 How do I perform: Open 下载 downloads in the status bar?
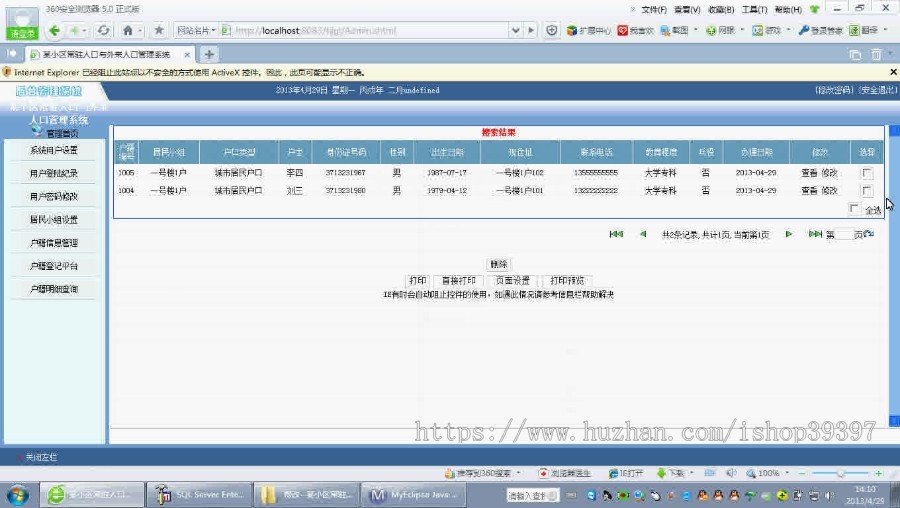(671, 474)
